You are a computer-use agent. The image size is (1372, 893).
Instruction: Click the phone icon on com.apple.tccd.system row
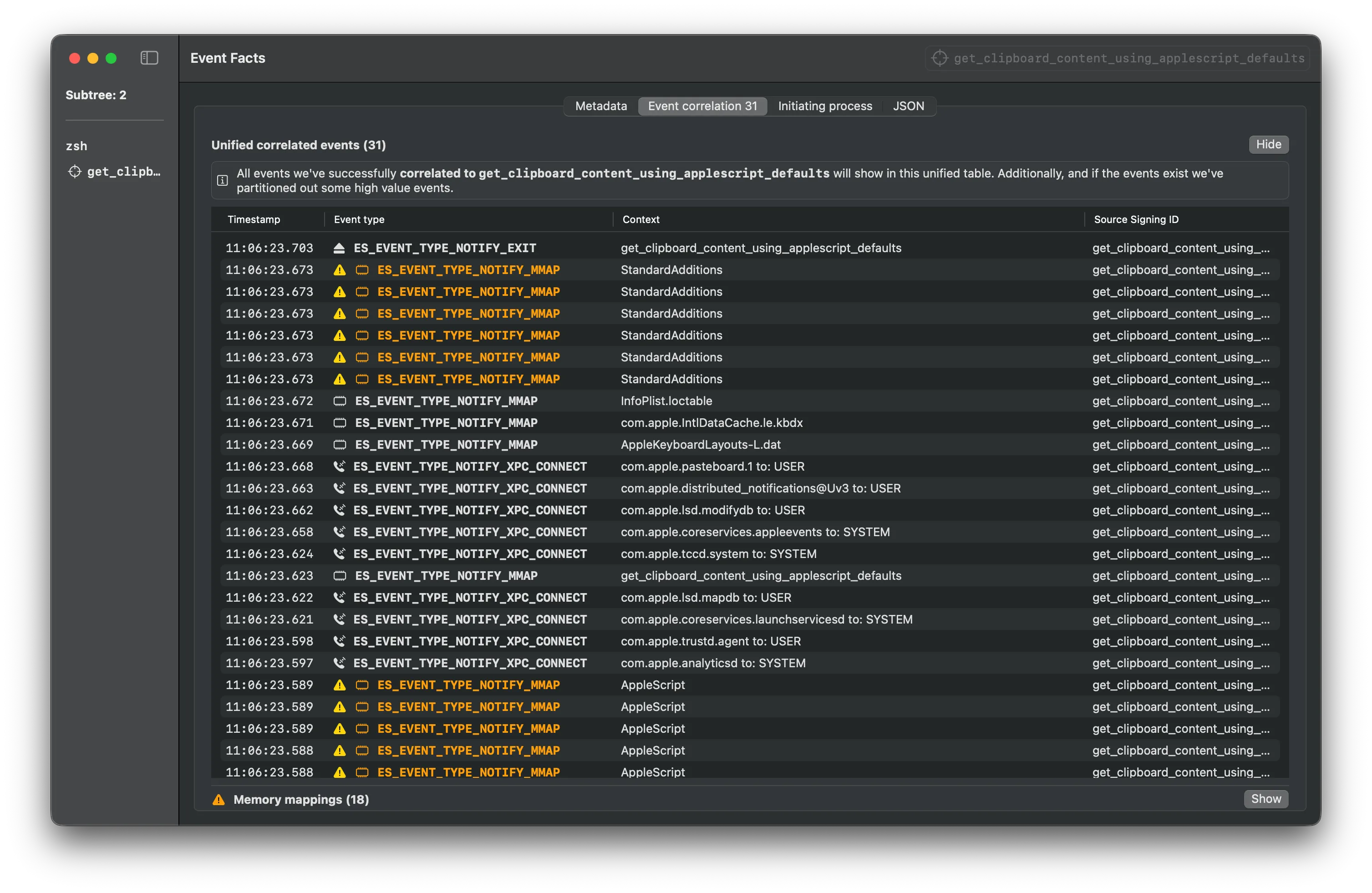pos(340,553)
